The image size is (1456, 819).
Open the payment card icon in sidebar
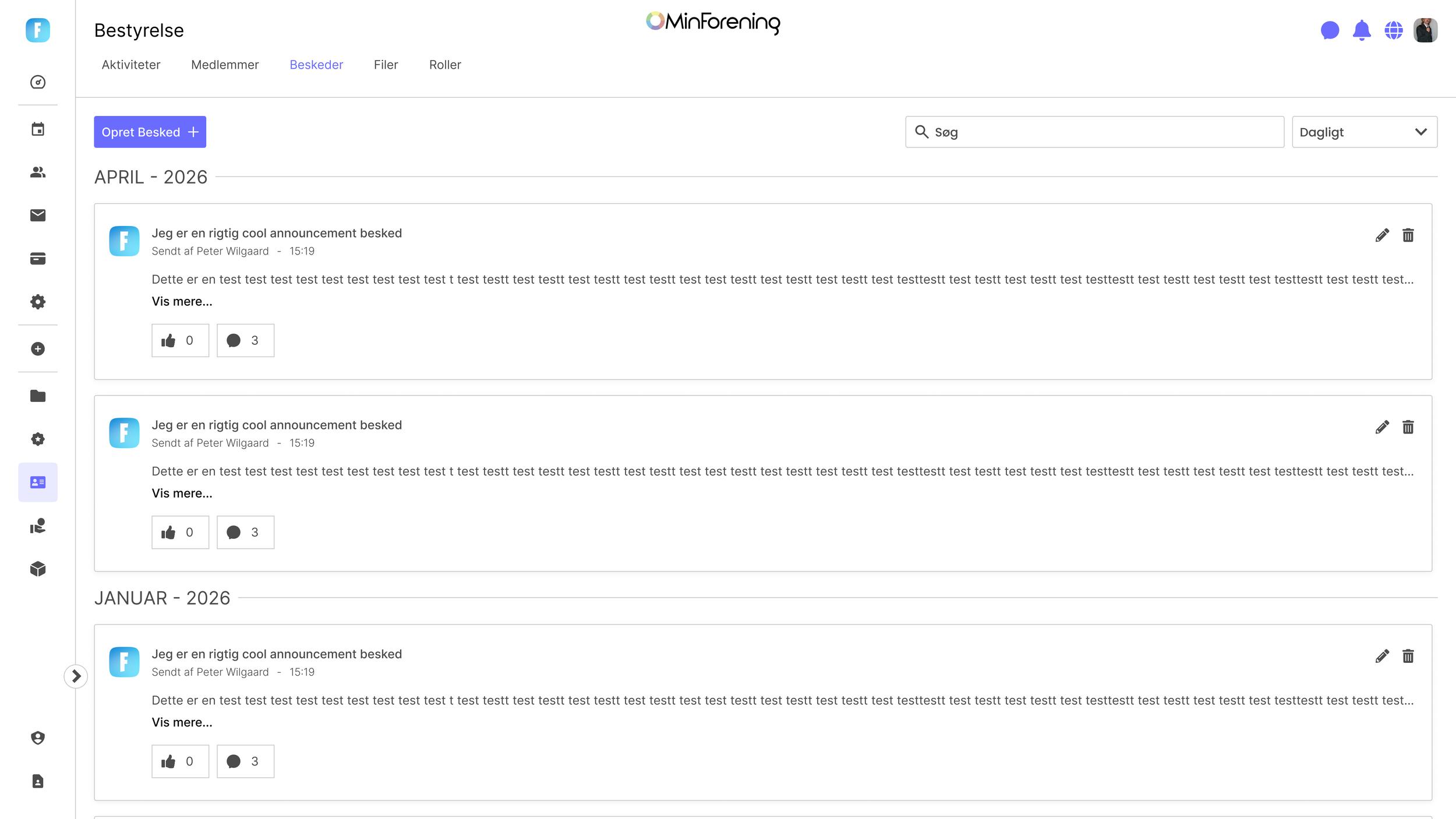(x=38, y=259)
